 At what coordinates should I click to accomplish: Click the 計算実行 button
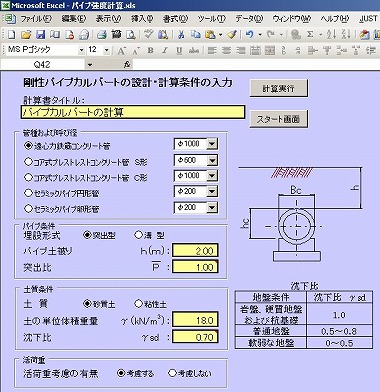(279, 88)
